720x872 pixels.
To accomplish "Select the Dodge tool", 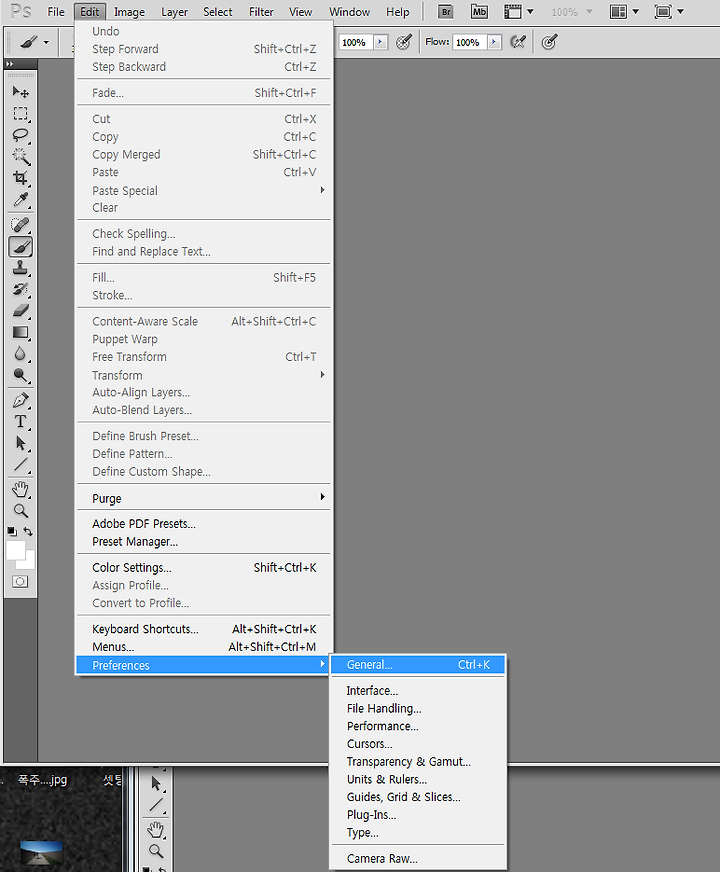I will pyautogui.click(x=21, y=375).
